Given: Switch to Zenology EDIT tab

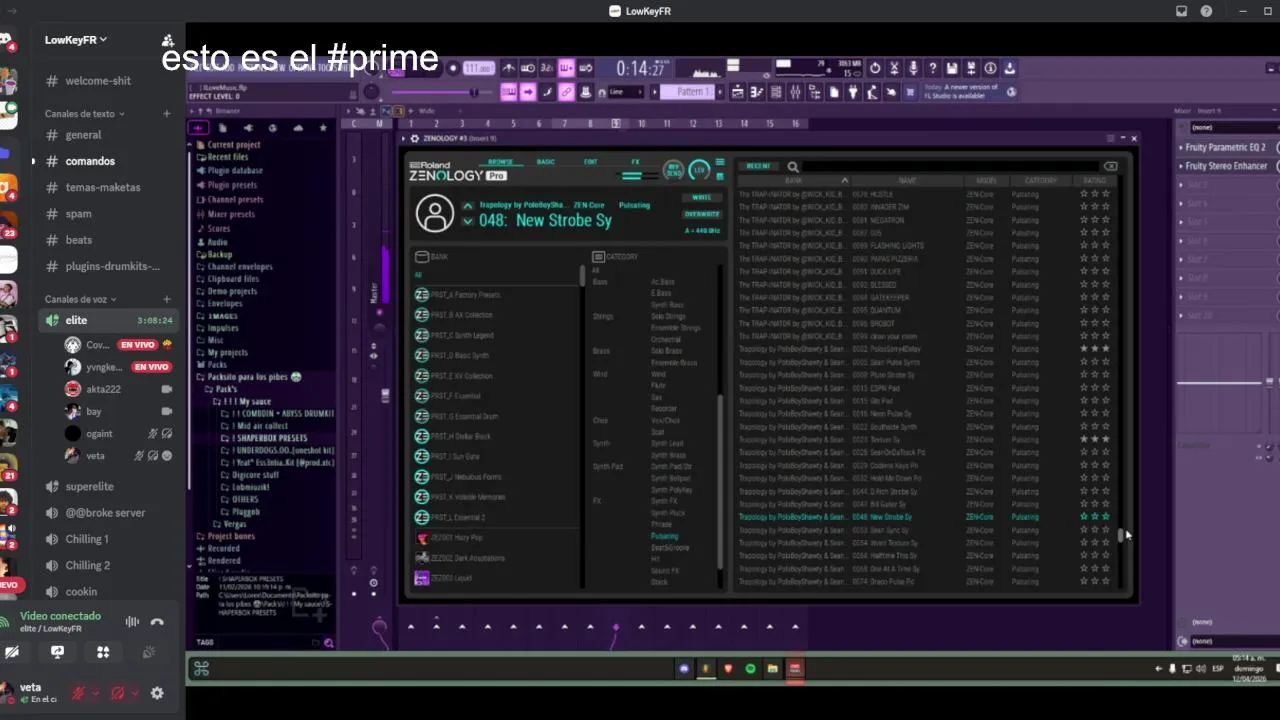Looking at the screenshot, I should 590,162.
